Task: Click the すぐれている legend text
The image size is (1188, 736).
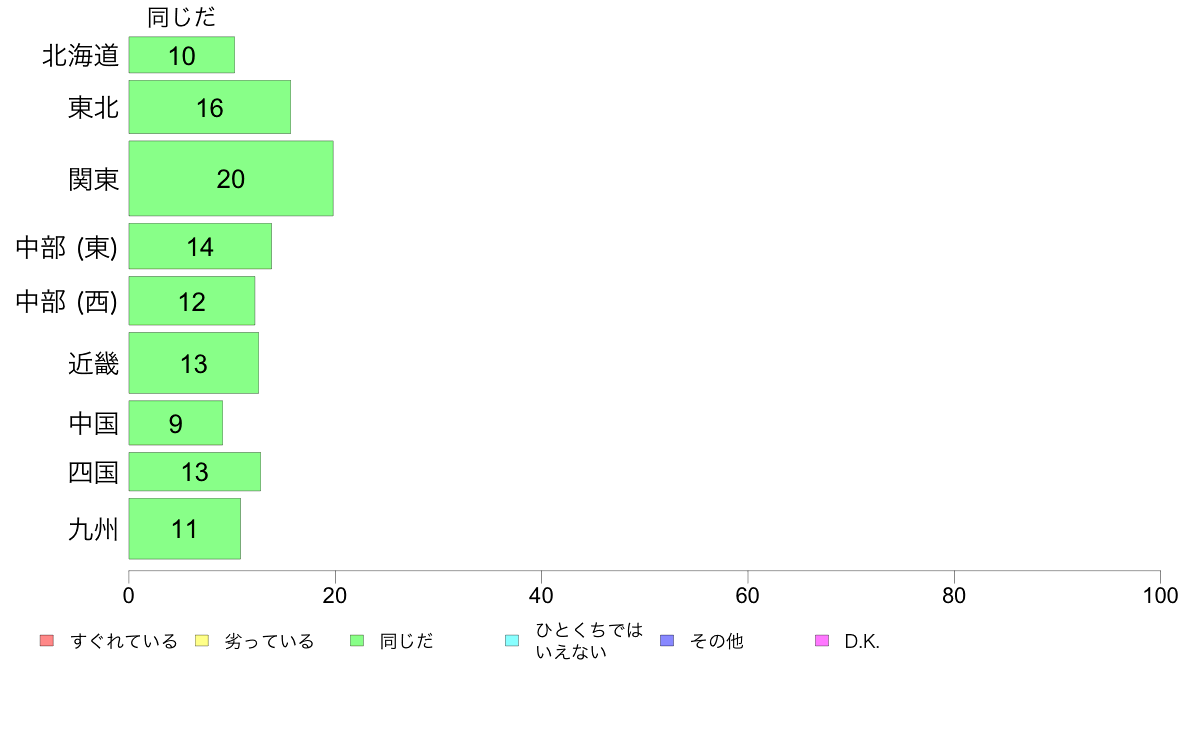Action: (x=124, y=641)
